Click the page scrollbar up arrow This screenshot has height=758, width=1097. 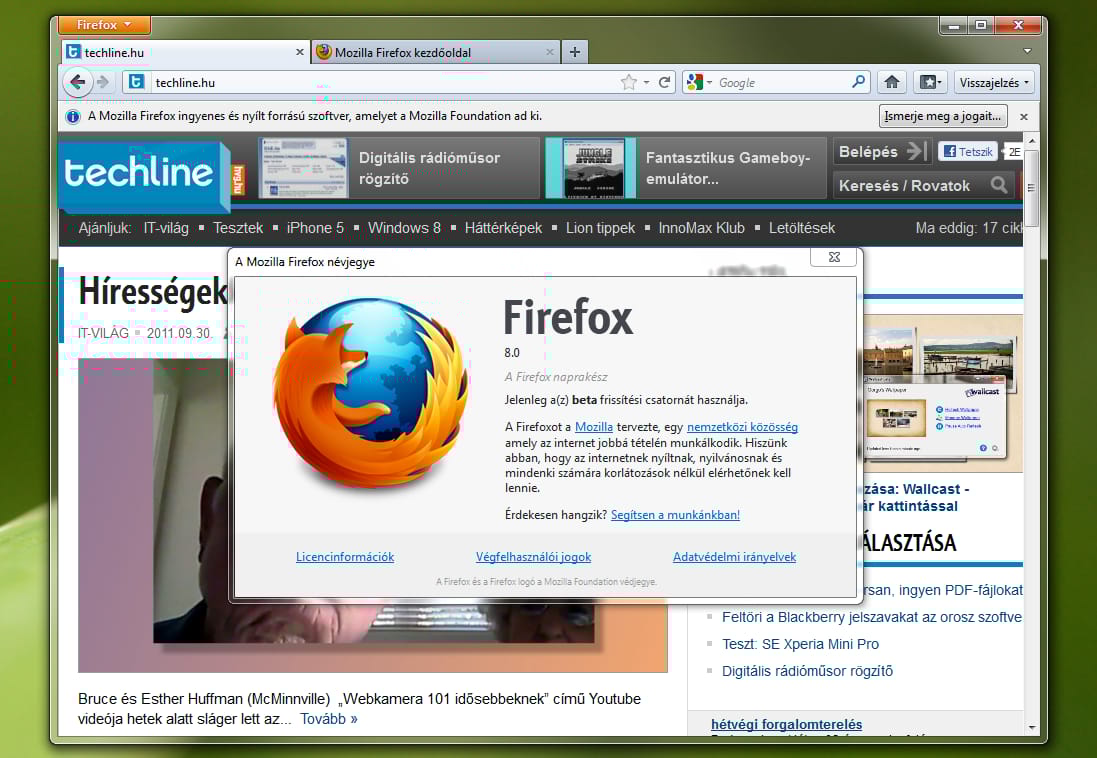(x=1031, y=141)
